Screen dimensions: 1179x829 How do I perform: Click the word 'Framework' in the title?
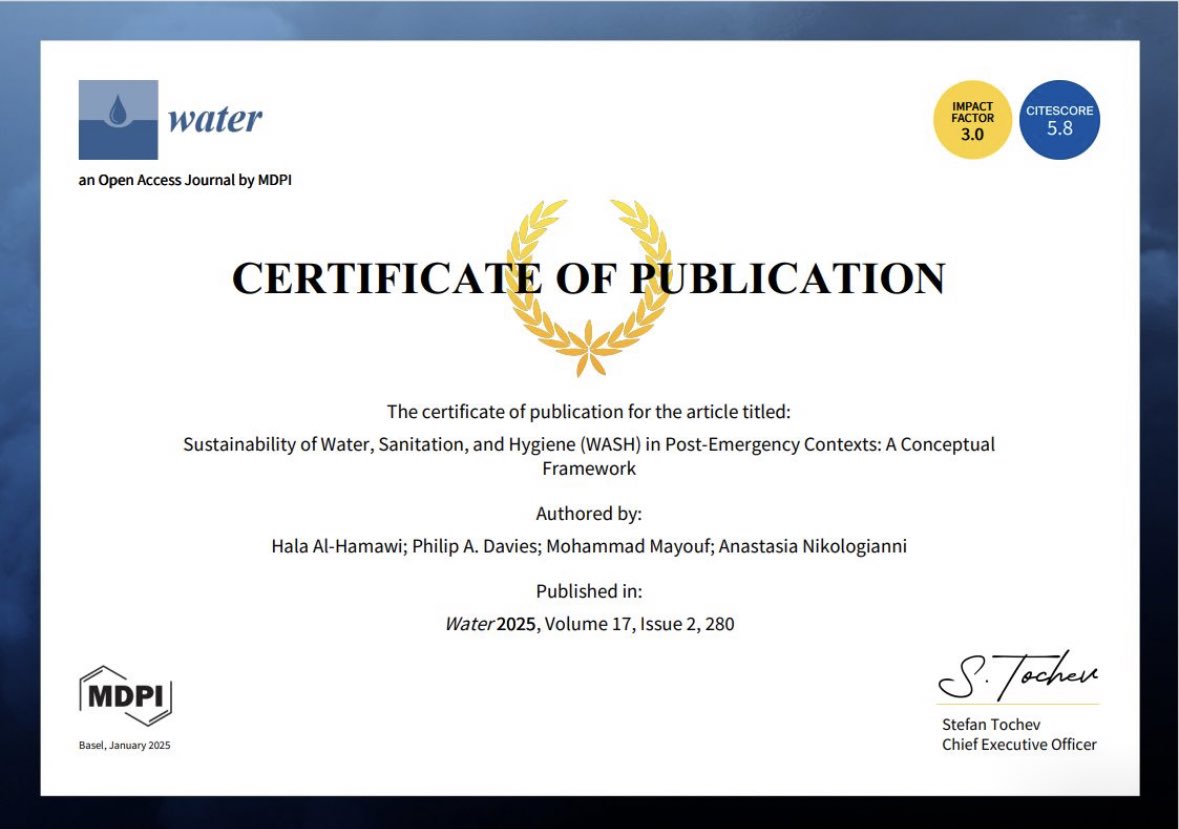[589, 468]
